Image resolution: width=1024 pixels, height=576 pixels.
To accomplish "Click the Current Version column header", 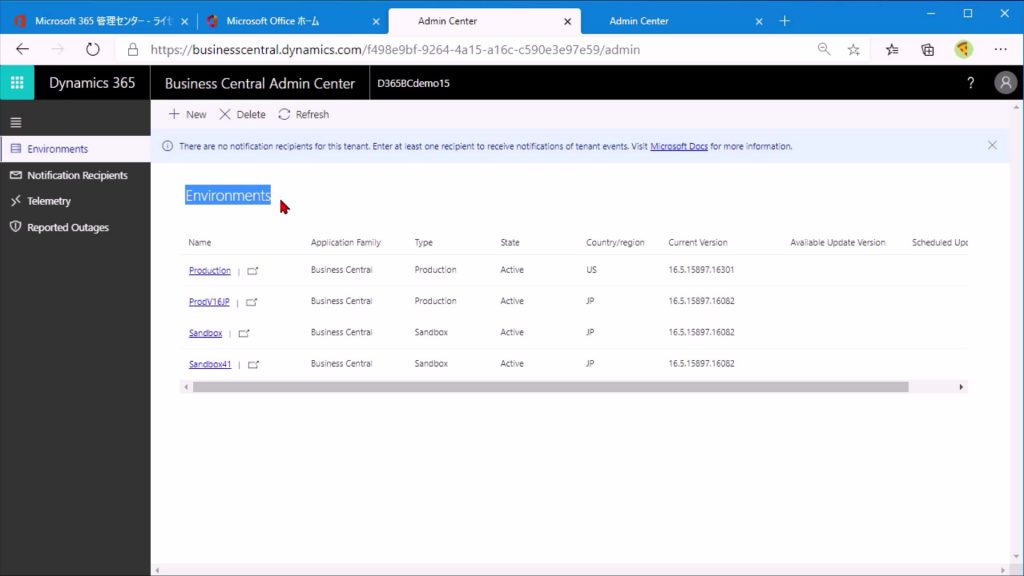I will click(697, 242).
